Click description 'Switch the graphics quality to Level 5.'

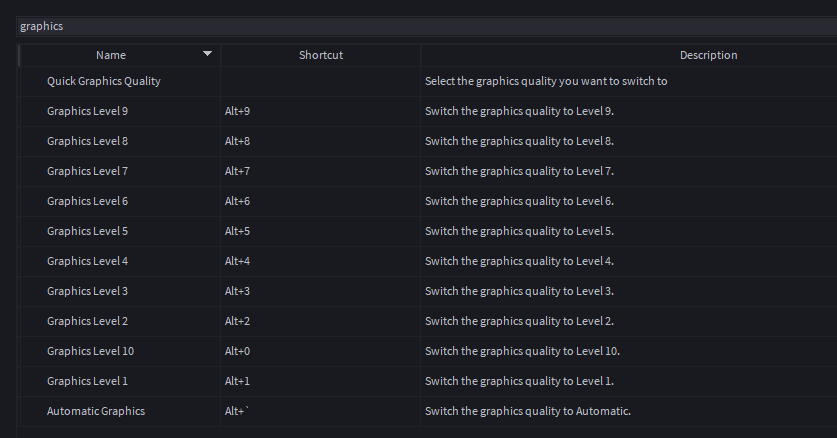519,231
